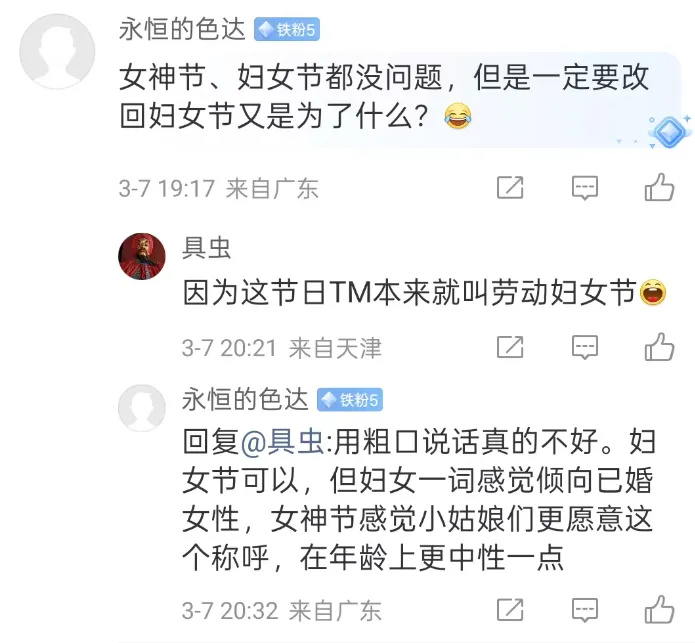Viewport: 695px width, 643px height.
Task: Share the first comment posted at 19:17
Action: 510,187
